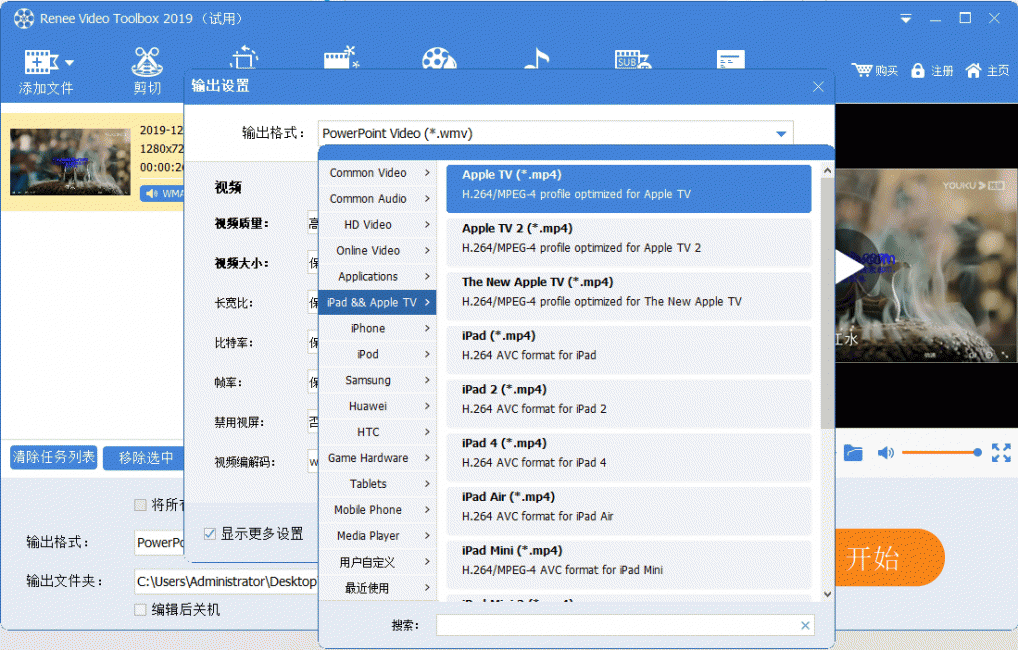Select the iPad && Apple TV category
Viewport: 1018px width, 650px height.
pyautogui.click(x=377, y=303)
